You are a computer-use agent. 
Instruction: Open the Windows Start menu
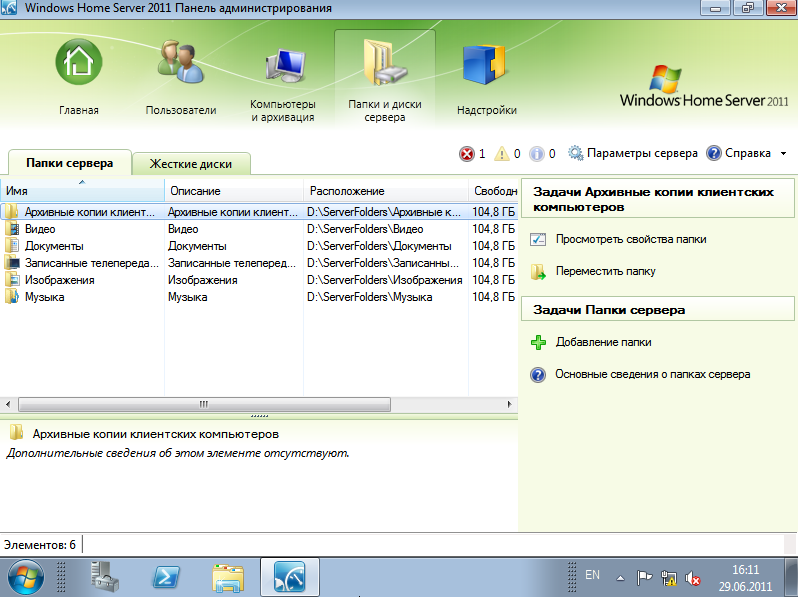click(25, 578)
